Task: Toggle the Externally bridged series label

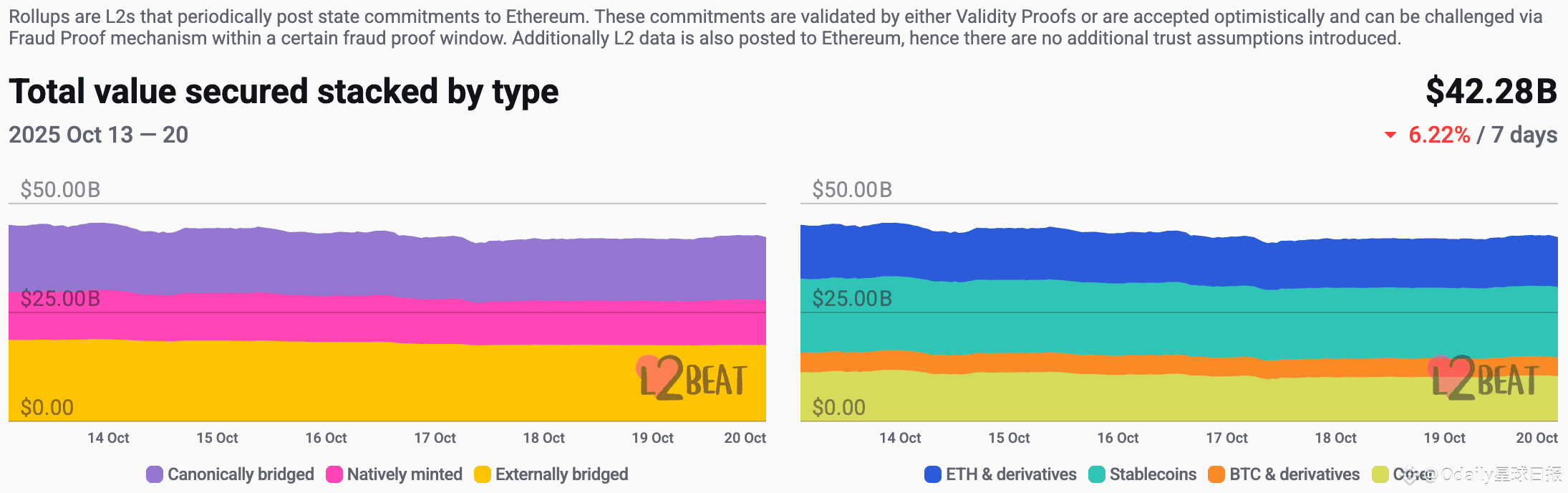Action: coord(561,474)
